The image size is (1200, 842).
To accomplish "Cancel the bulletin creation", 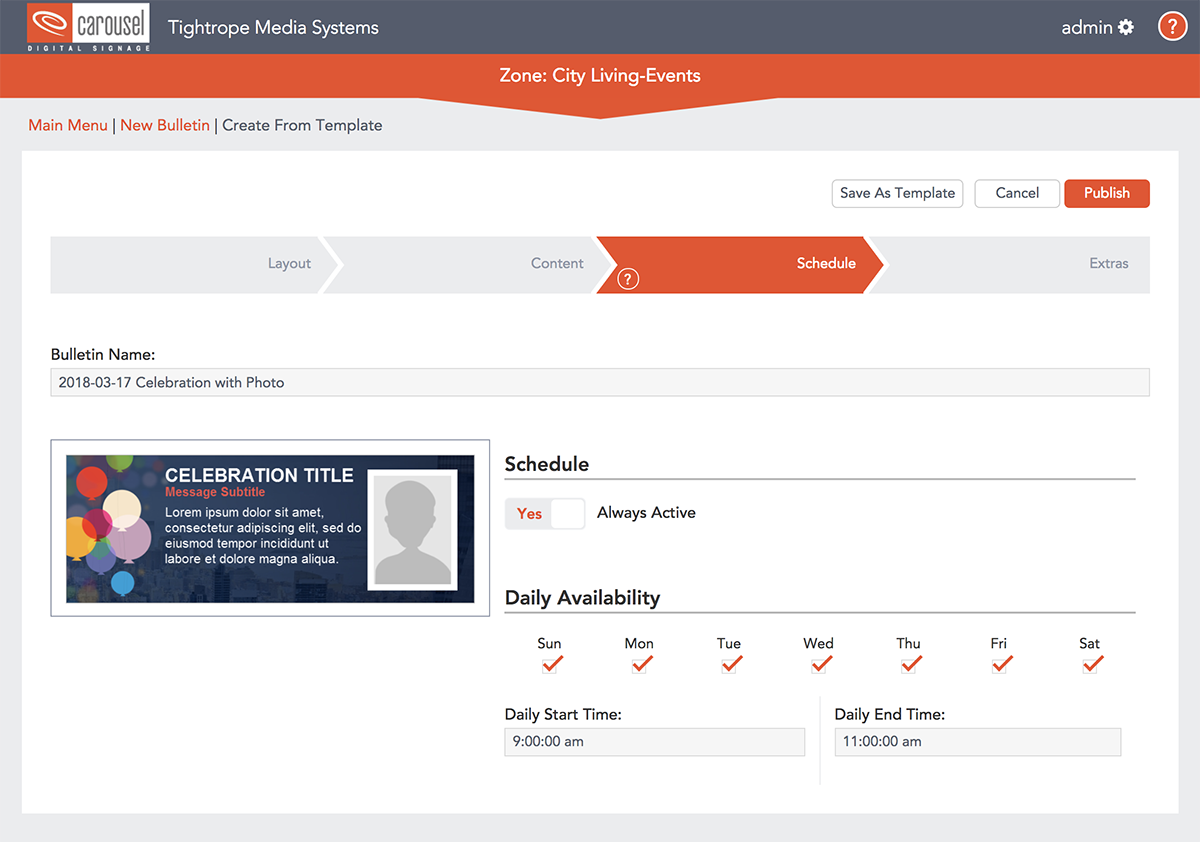I will point(1017,193).
